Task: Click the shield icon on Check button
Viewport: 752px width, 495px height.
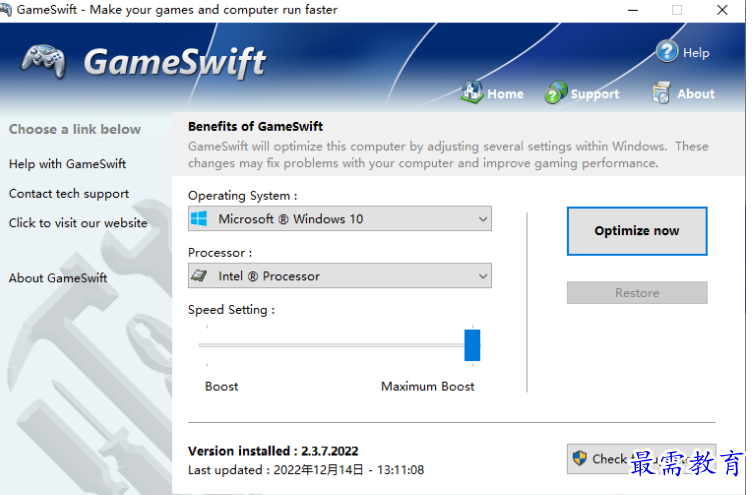Action: click(x=580, y=458)
